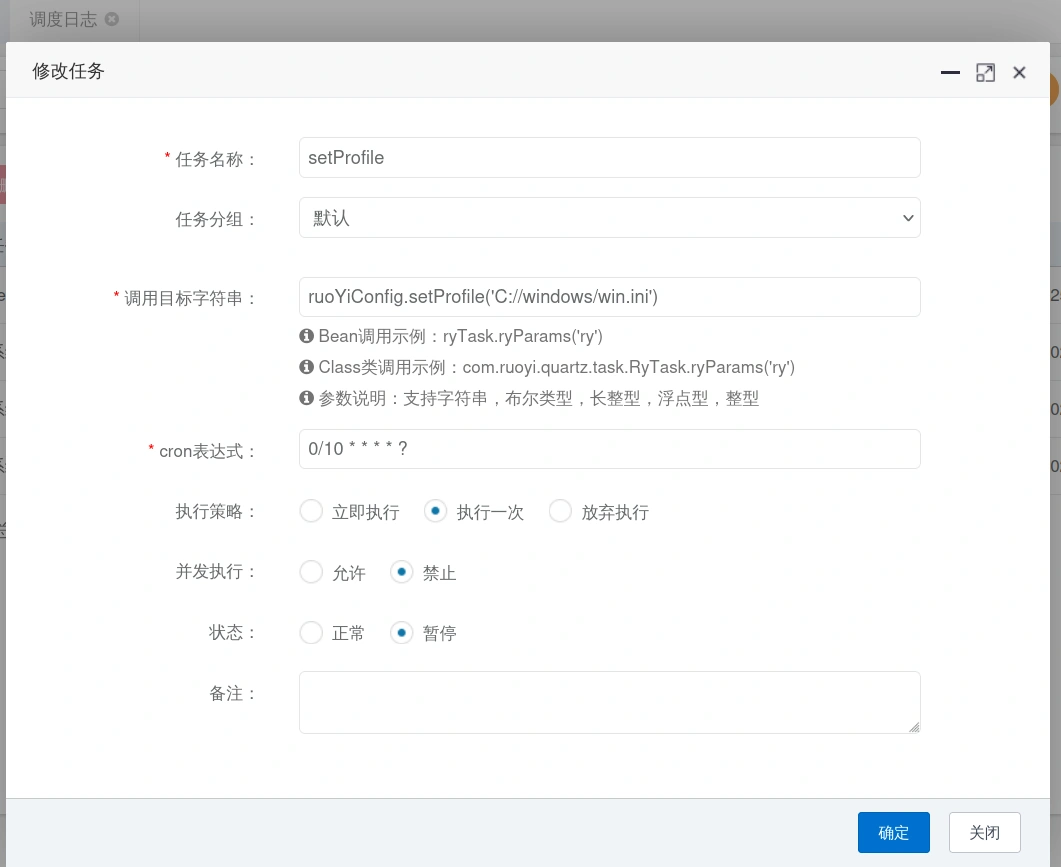The width and height of the screenshot is (1061, 867).
Task: Minimize the 修改任务 dialog
Action: coord(950,73)
